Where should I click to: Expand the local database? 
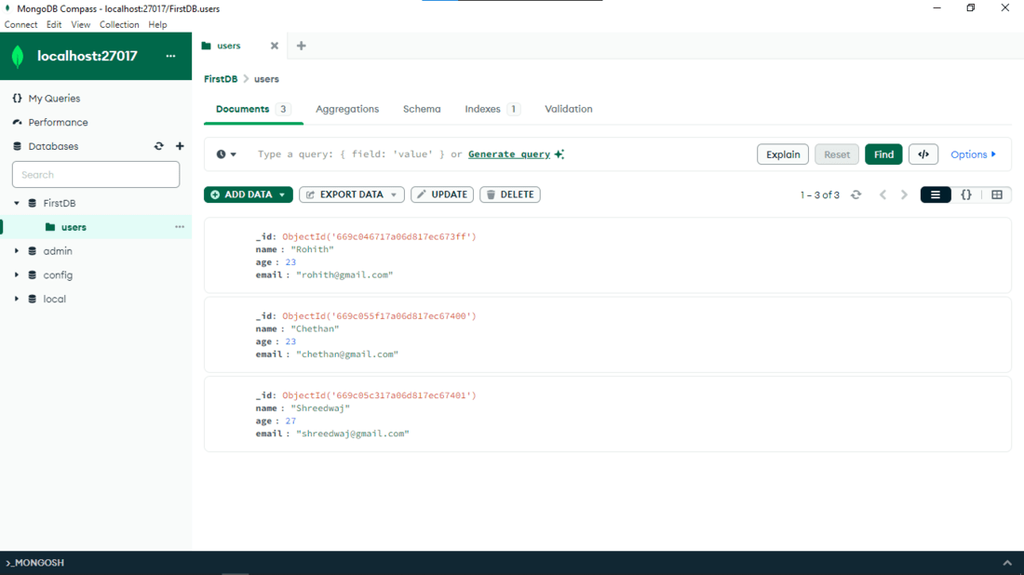16,299
